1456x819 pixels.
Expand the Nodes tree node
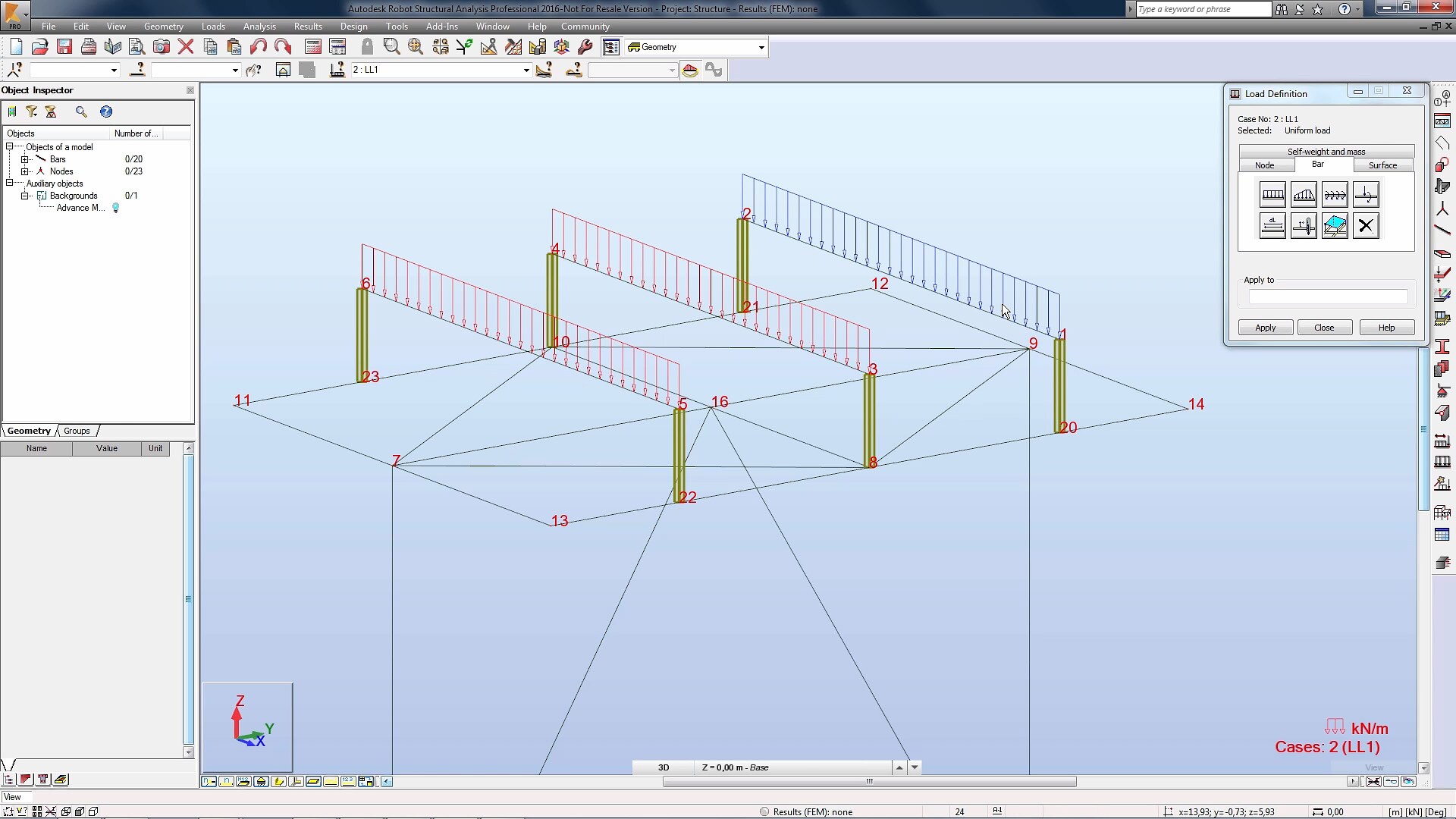point(24,171)
